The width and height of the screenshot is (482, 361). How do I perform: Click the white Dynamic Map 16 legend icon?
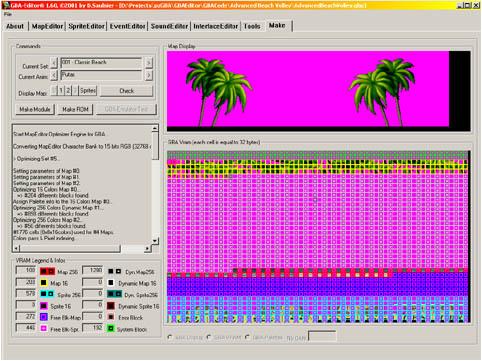(x=111, y=283)
